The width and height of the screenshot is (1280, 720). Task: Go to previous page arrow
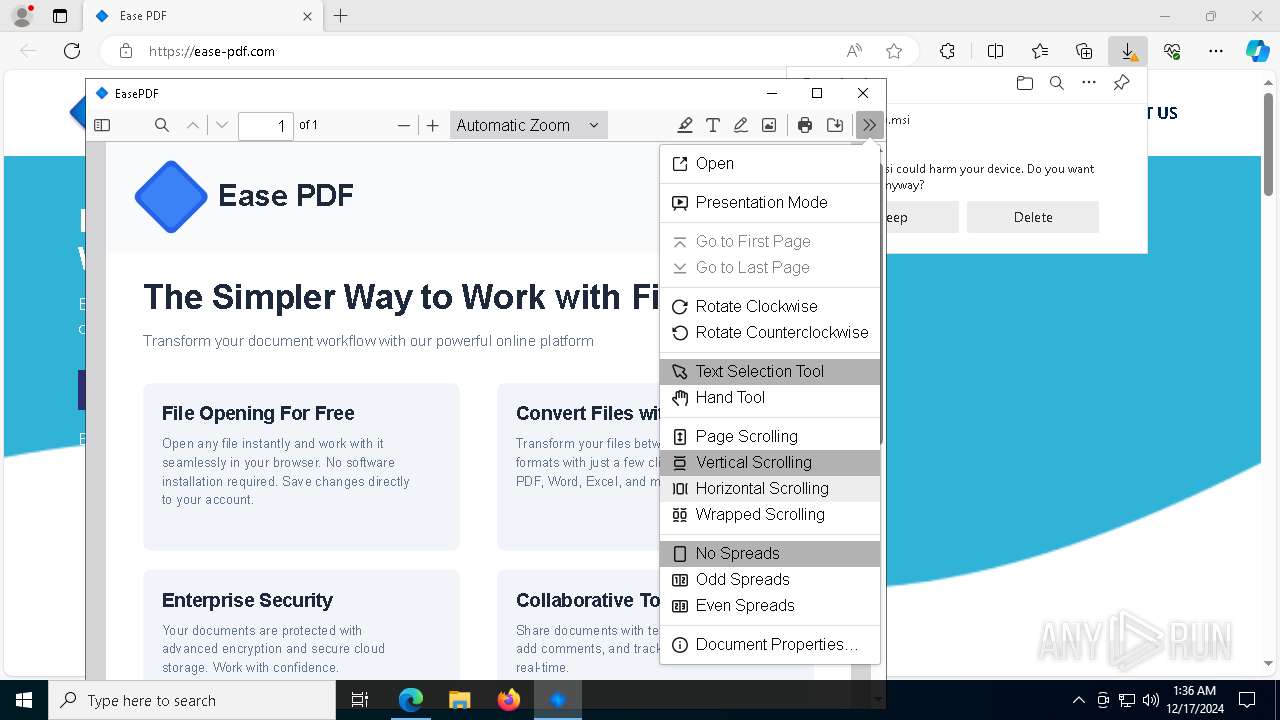[x=193, y=125]
